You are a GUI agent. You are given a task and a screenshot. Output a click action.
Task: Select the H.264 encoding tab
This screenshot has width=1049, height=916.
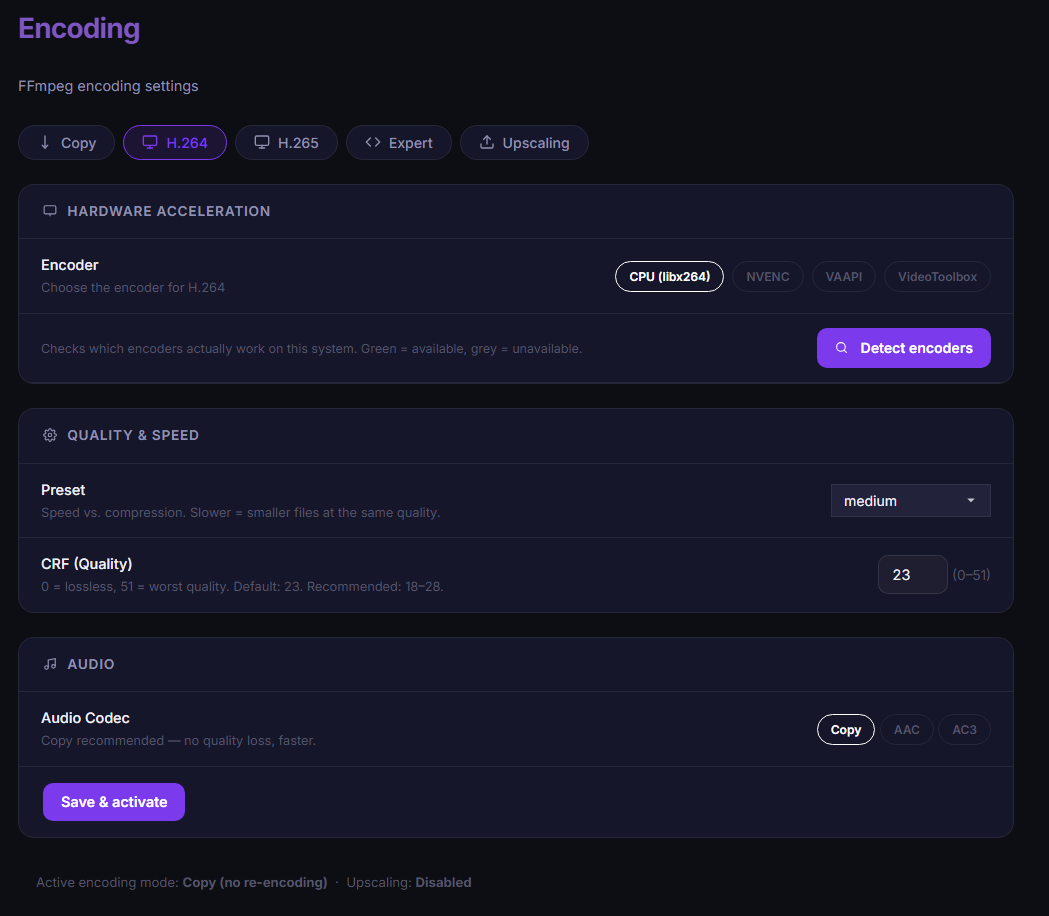click(x=175, y=143)
